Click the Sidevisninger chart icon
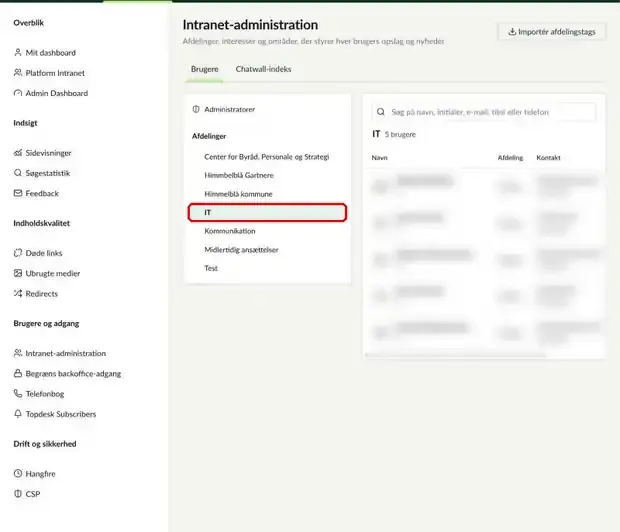620x532 pixels. pos(18,153)
